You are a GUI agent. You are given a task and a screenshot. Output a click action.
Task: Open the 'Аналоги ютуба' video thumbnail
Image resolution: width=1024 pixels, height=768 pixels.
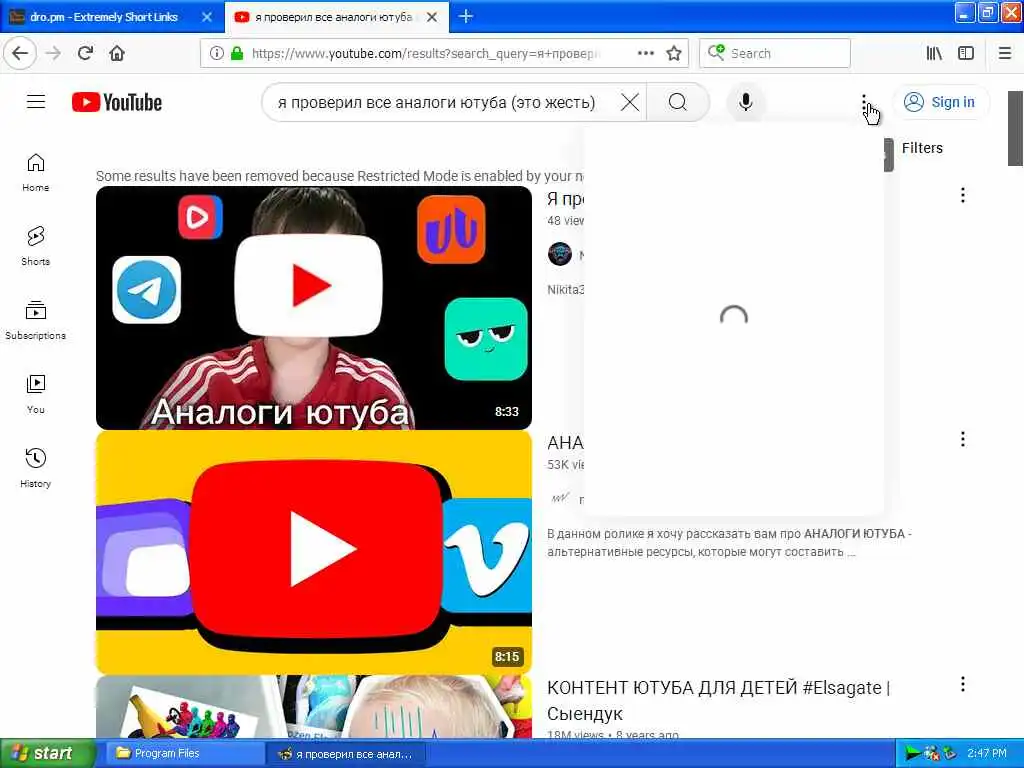(x=313, y=308)
